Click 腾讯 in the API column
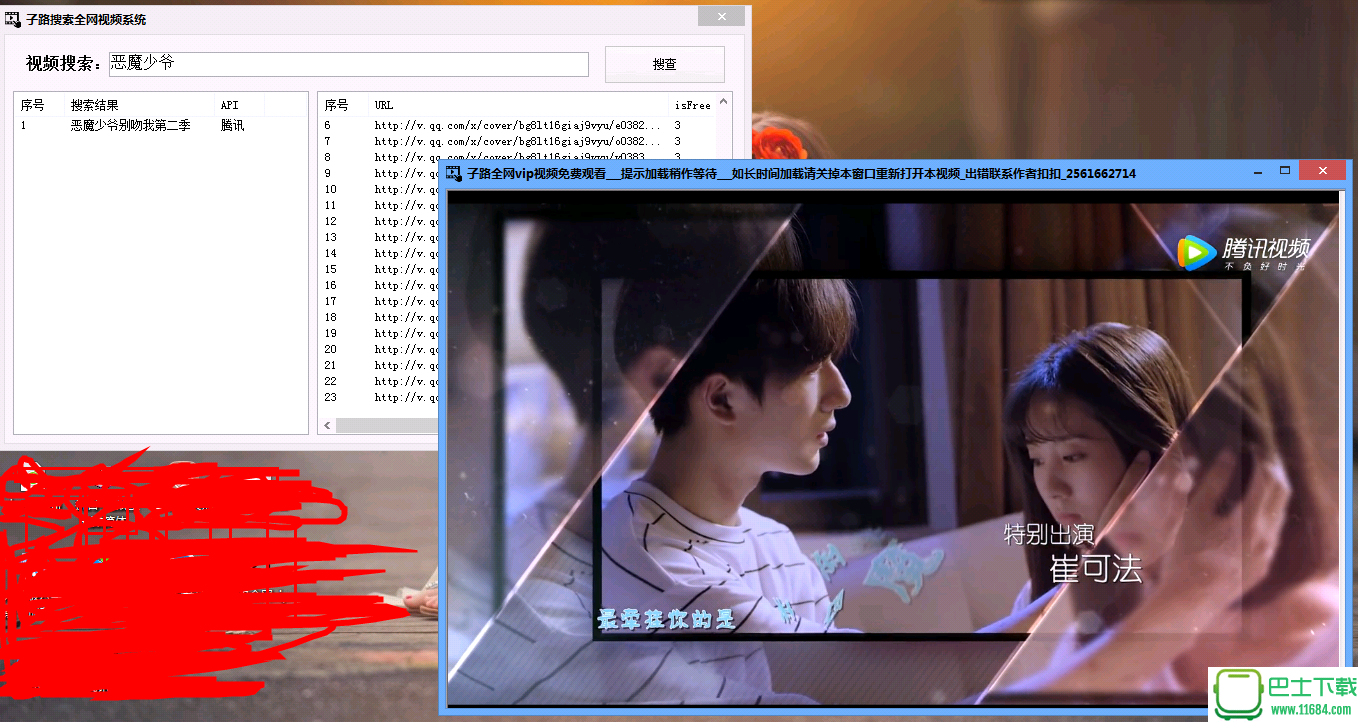Screen dimensions: 1358x722 [232, 125]
